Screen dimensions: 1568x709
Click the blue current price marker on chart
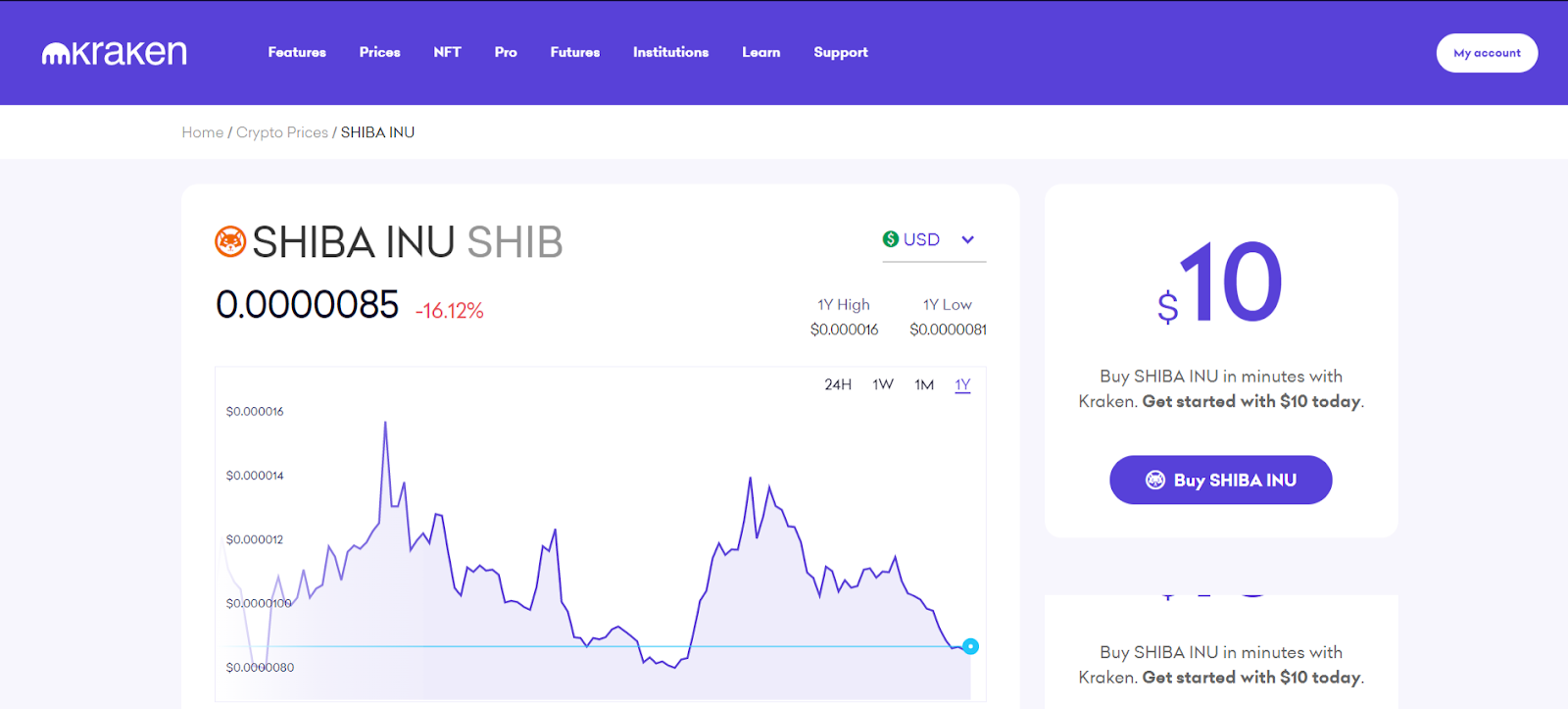tap(970, 646)
